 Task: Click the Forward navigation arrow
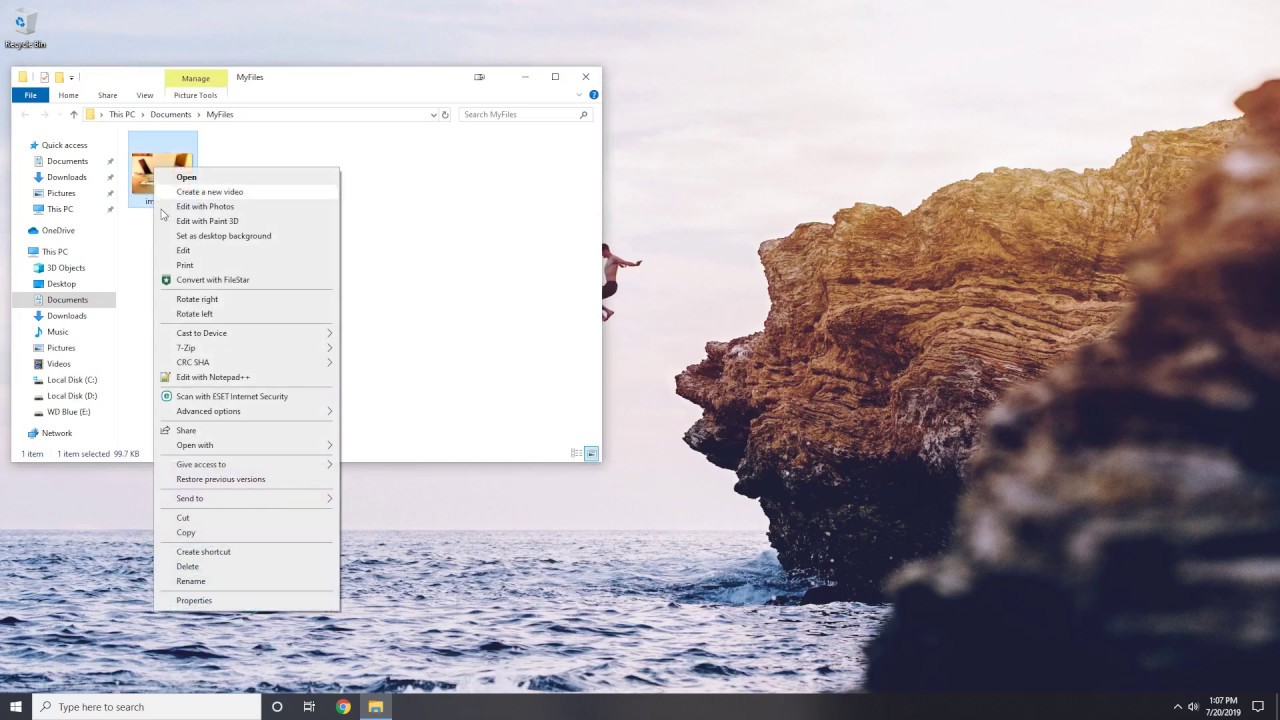[x=44, y=115]
